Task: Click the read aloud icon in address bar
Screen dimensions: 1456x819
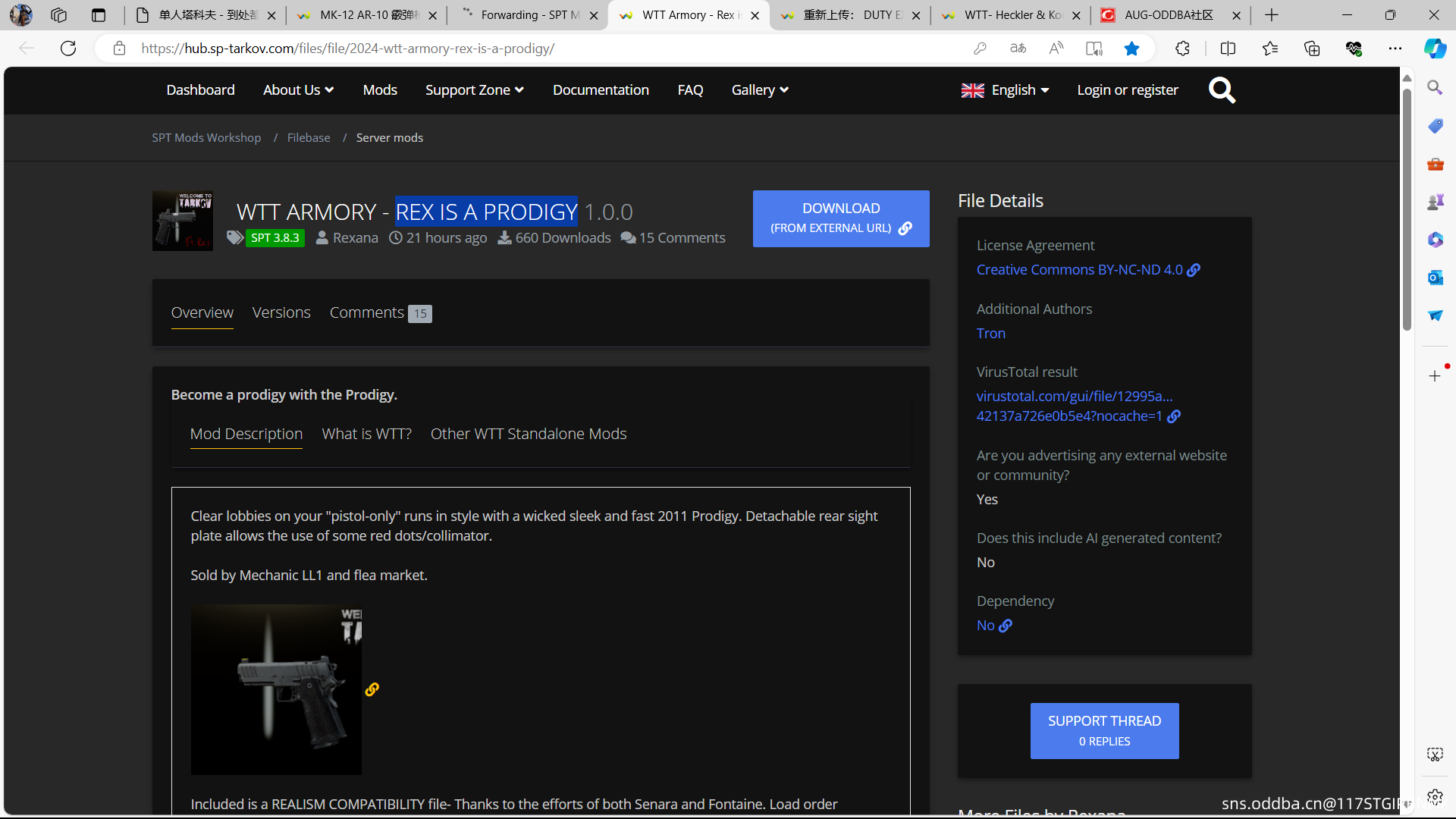Action: (1056, 49)
